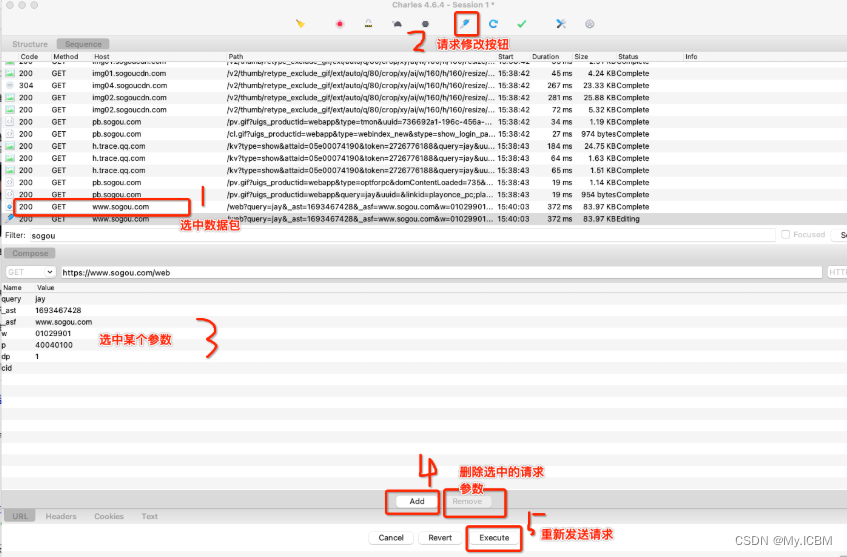Screen dimensions: 847x557
Task: Select the www.sogou.com row with Complete status
Action: tap(424, 207)
